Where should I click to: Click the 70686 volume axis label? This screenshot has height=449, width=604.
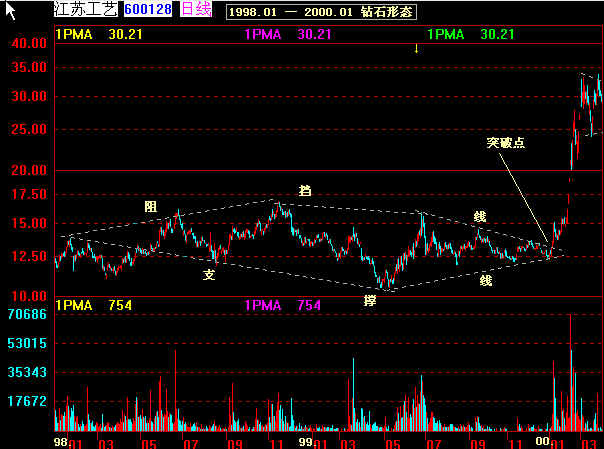click(27, 315)
